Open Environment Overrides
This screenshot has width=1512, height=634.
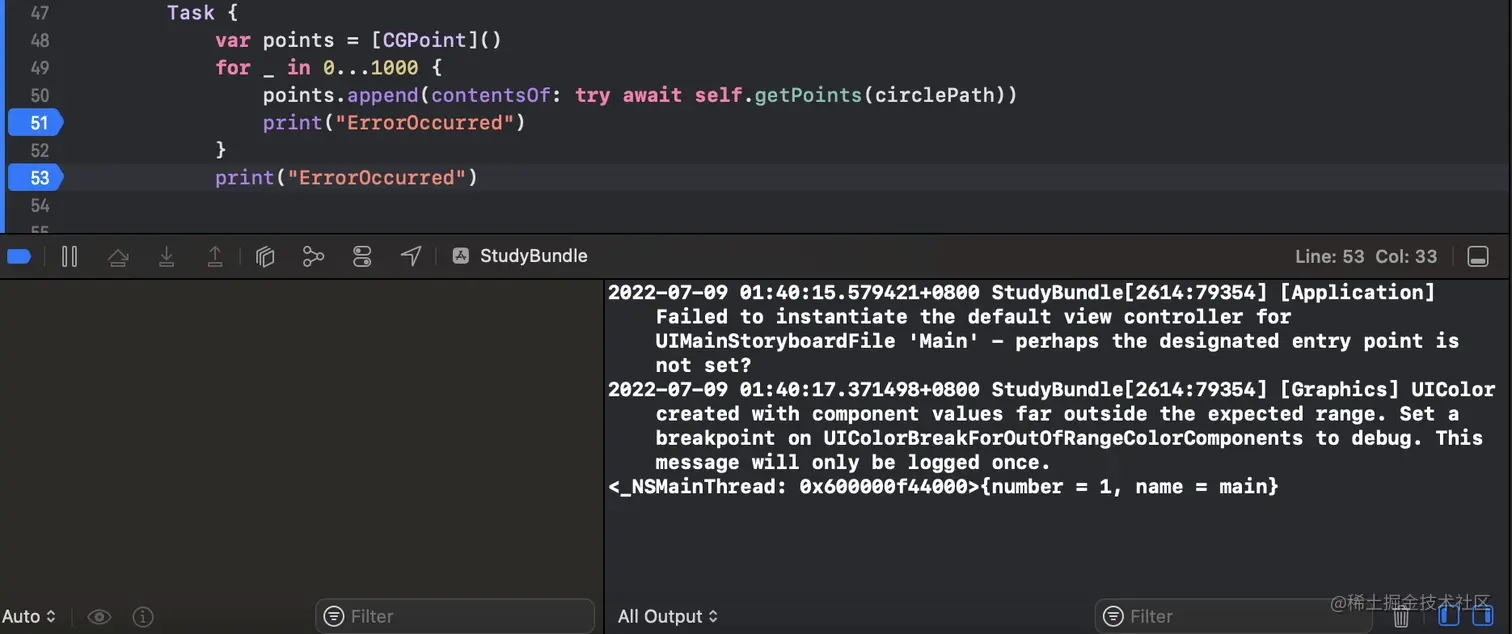point(362,257)
